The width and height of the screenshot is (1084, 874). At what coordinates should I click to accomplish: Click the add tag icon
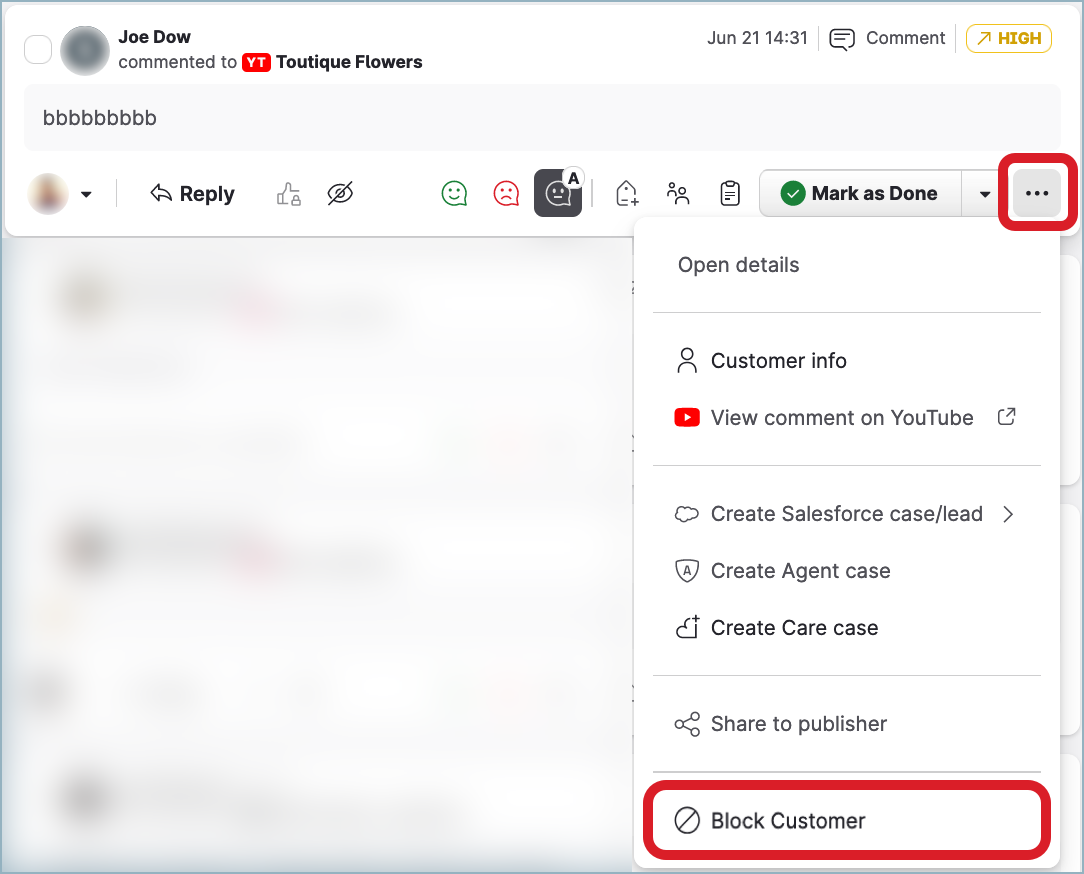point(627,194)
